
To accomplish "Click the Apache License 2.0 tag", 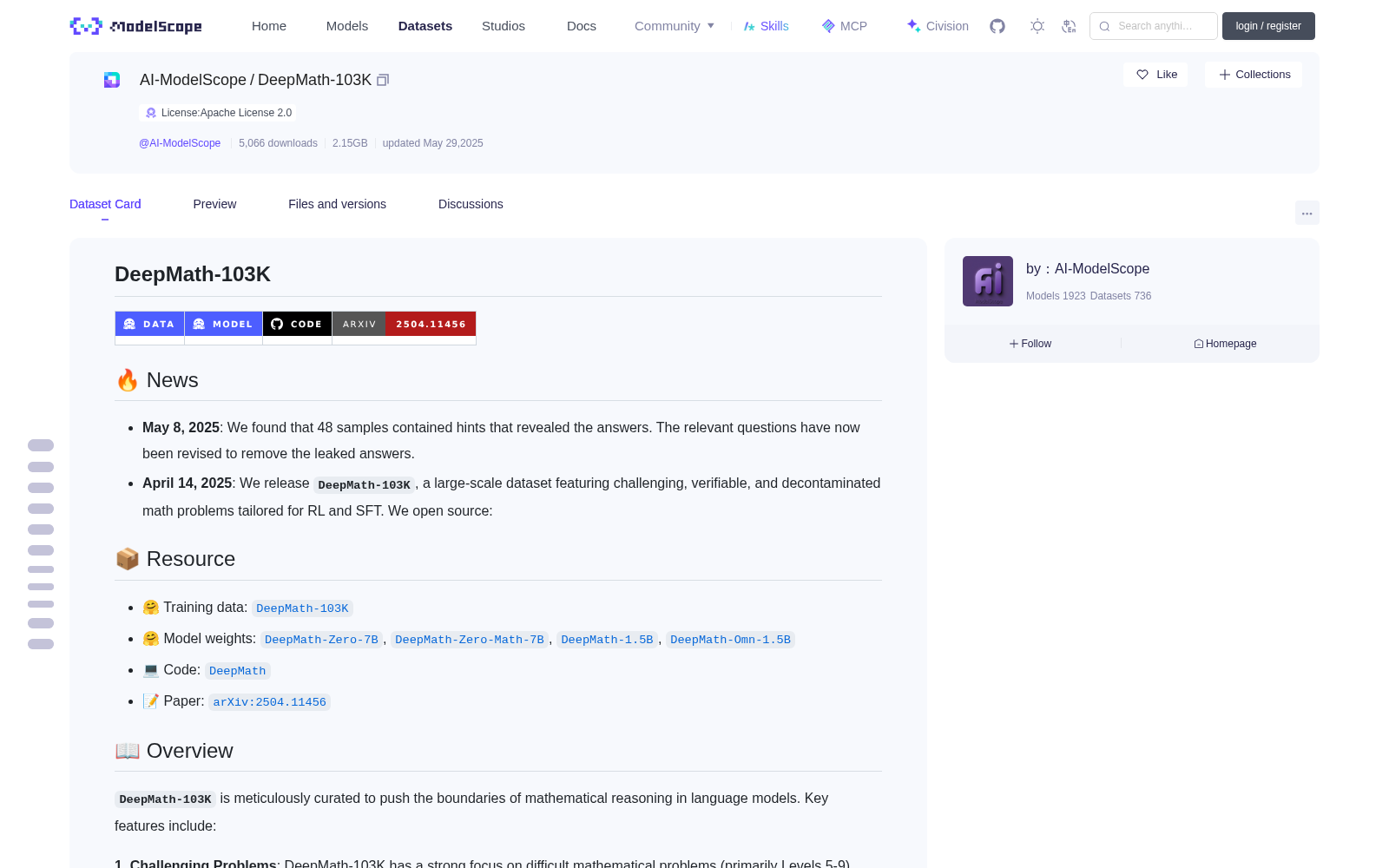I will 217,113.
